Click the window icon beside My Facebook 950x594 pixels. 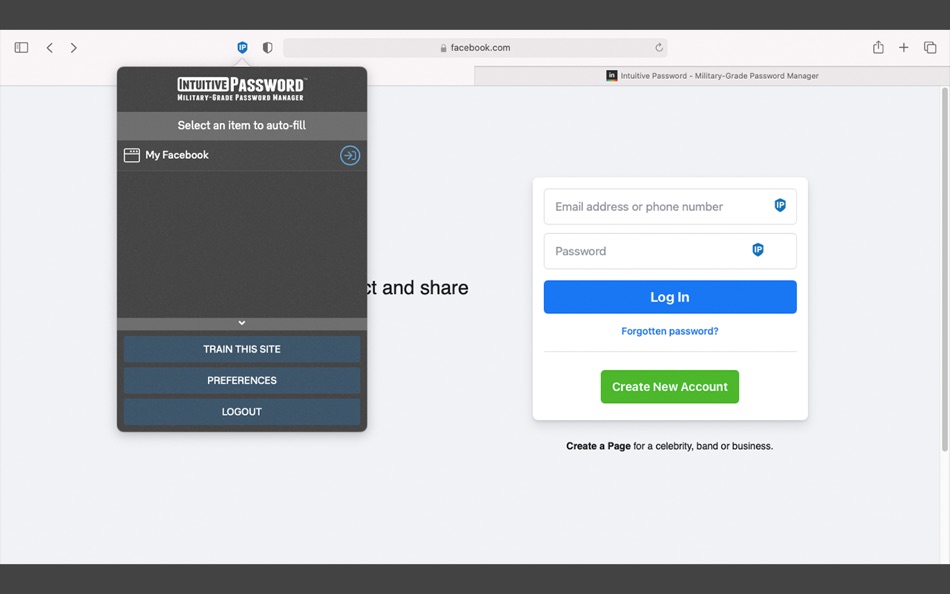131,155
